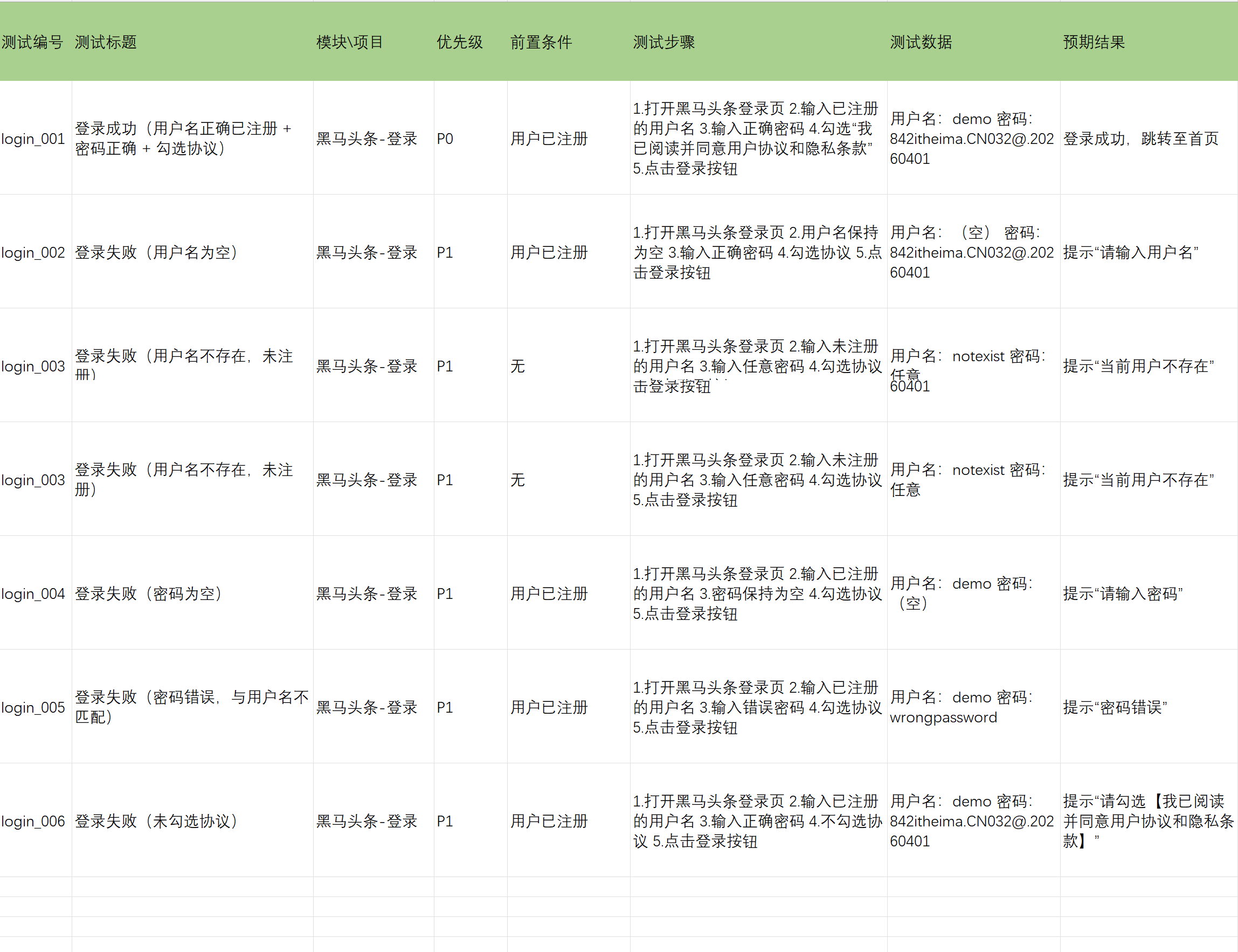
Task: Click the P1 priority in login_004 row
Action: (471, 594)
